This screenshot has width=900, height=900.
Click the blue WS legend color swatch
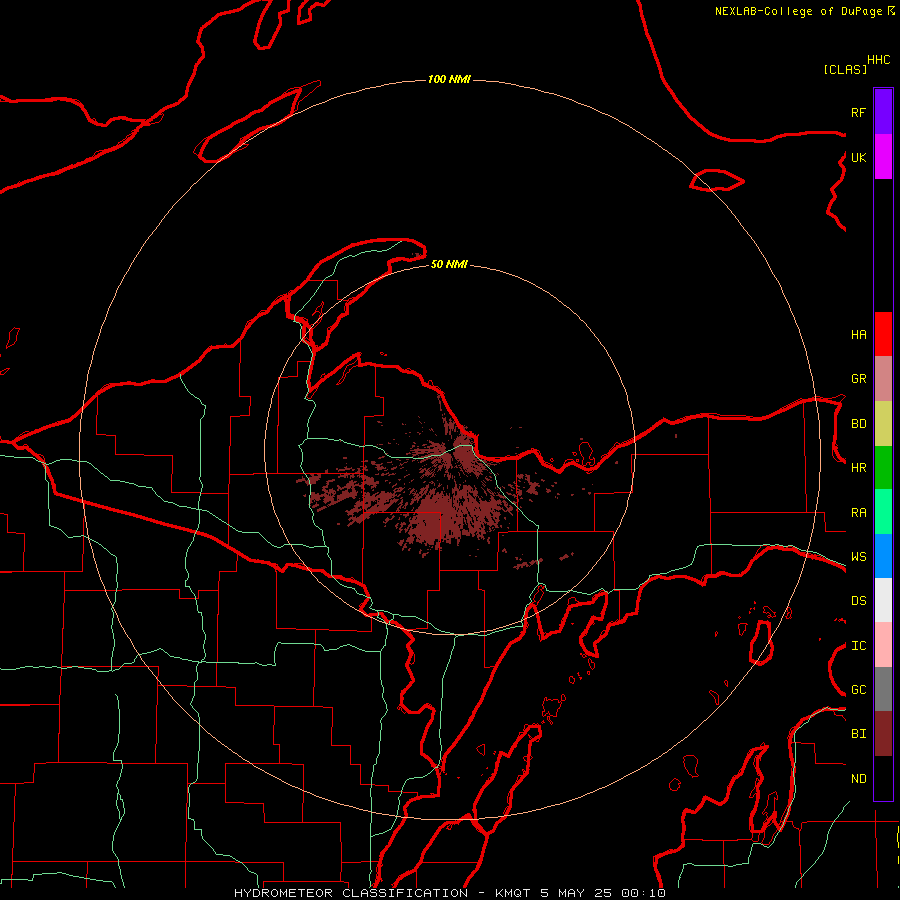(883, 556)
